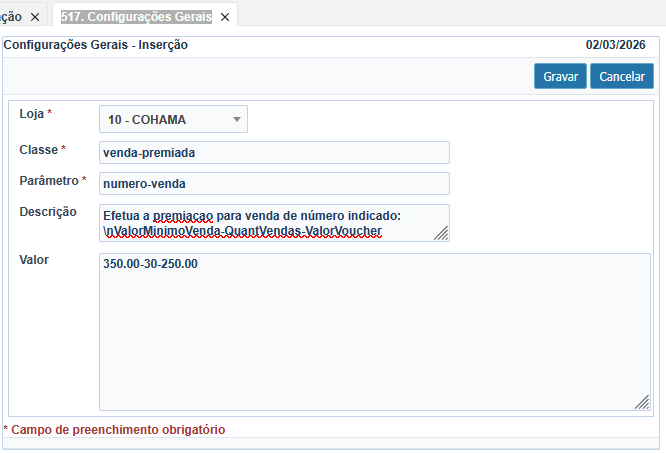Click the Valor text area with 350.00-30-250.00
Image resolution: width=666 pixels, height=453 pixels.
click(x=374, y=330)
